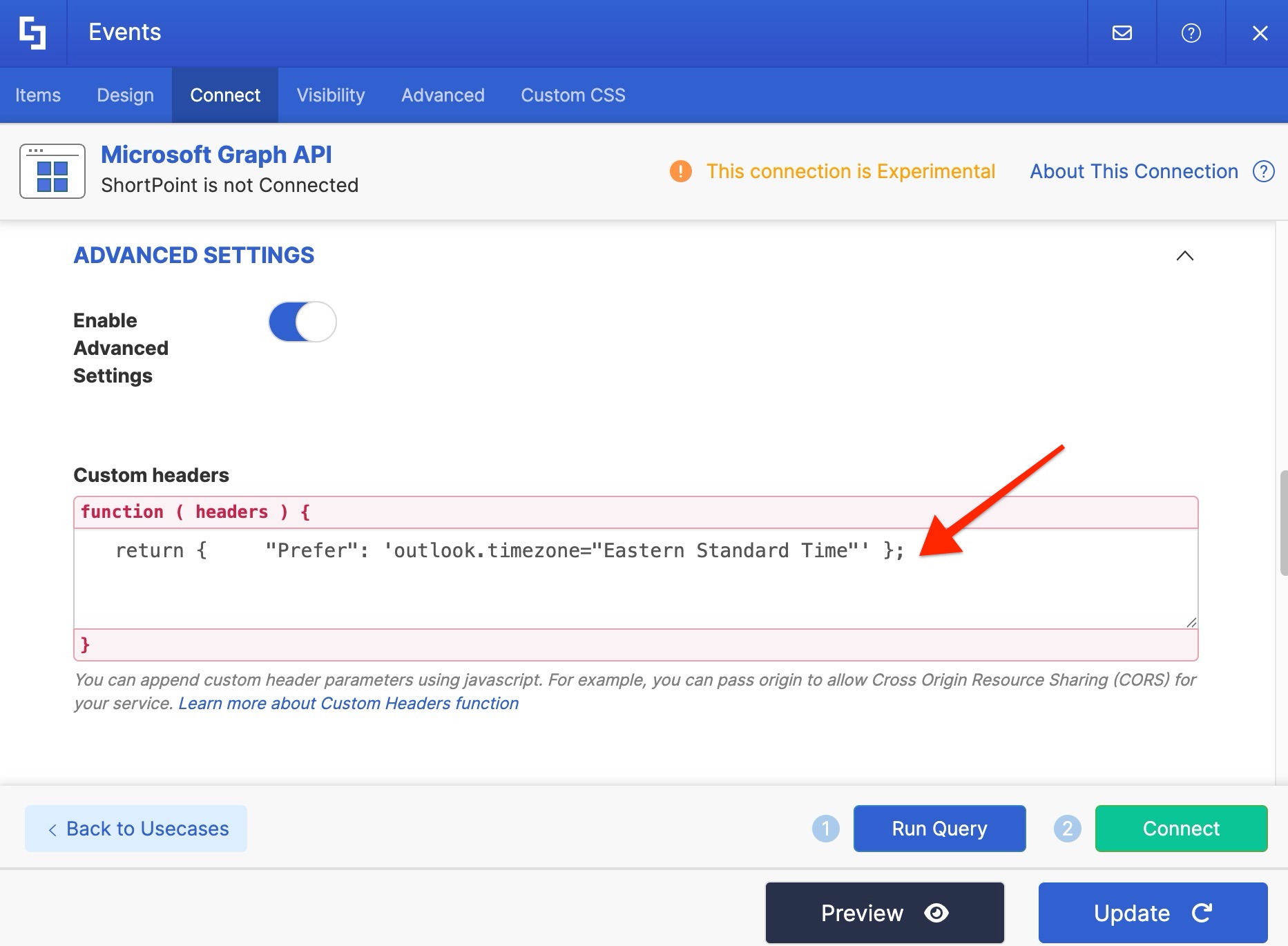Image resolution: width=1288 pixels, height=946 pixels.
Task: Open the Visibility tab
Action: (331, 95)
